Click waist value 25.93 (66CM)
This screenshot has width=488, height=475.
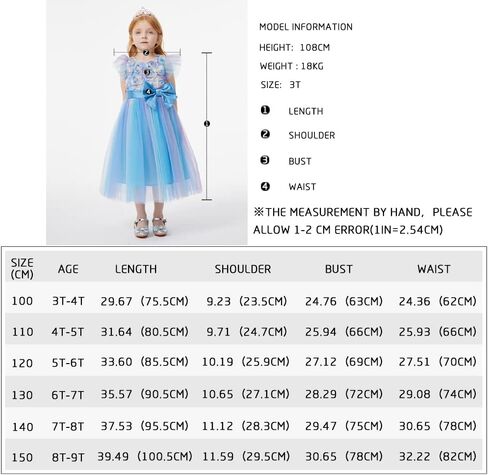[438, 332]
